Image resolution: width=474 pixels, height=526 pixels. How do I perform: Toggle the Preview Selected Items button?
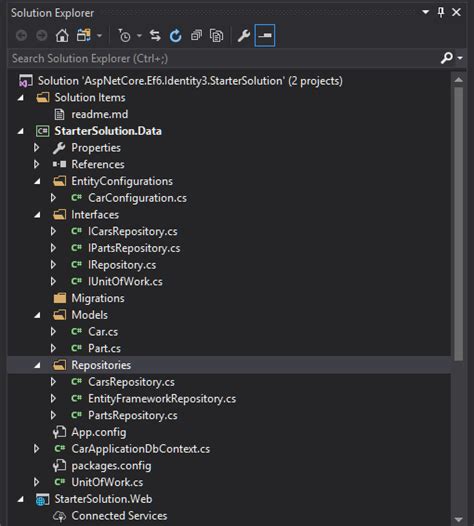coord(265,35)
